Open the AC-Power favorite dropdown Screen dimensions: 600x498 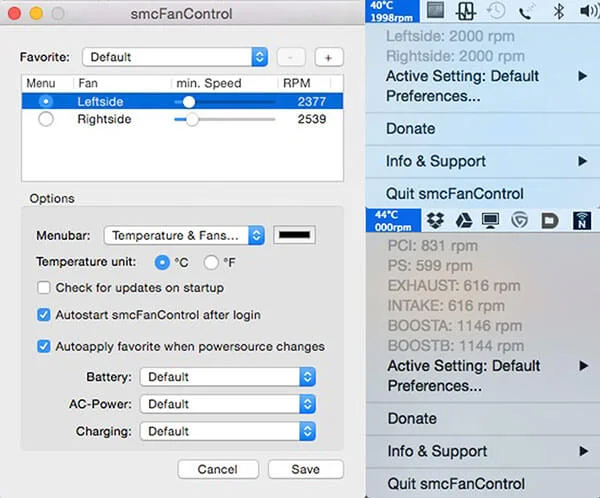click(x=228, y=404)
